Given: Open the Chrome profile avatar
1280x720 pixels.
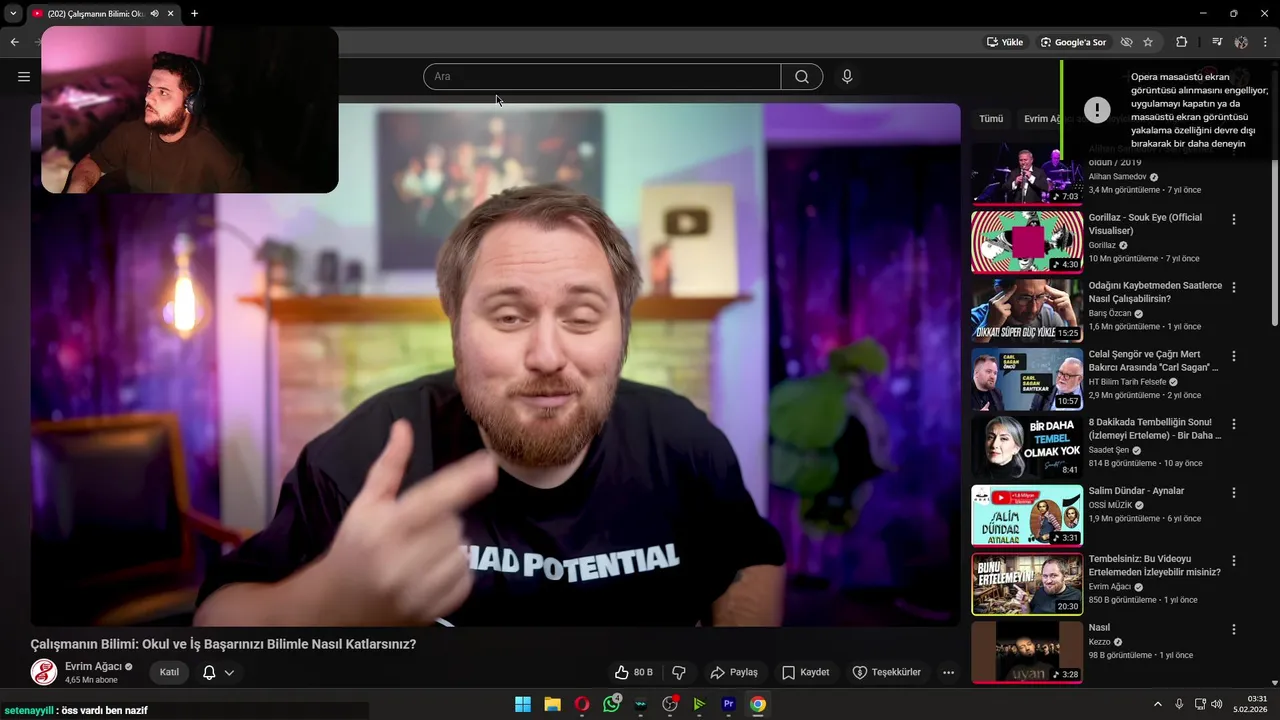Looking at the screenshot, I should (x=1241, y=42).
